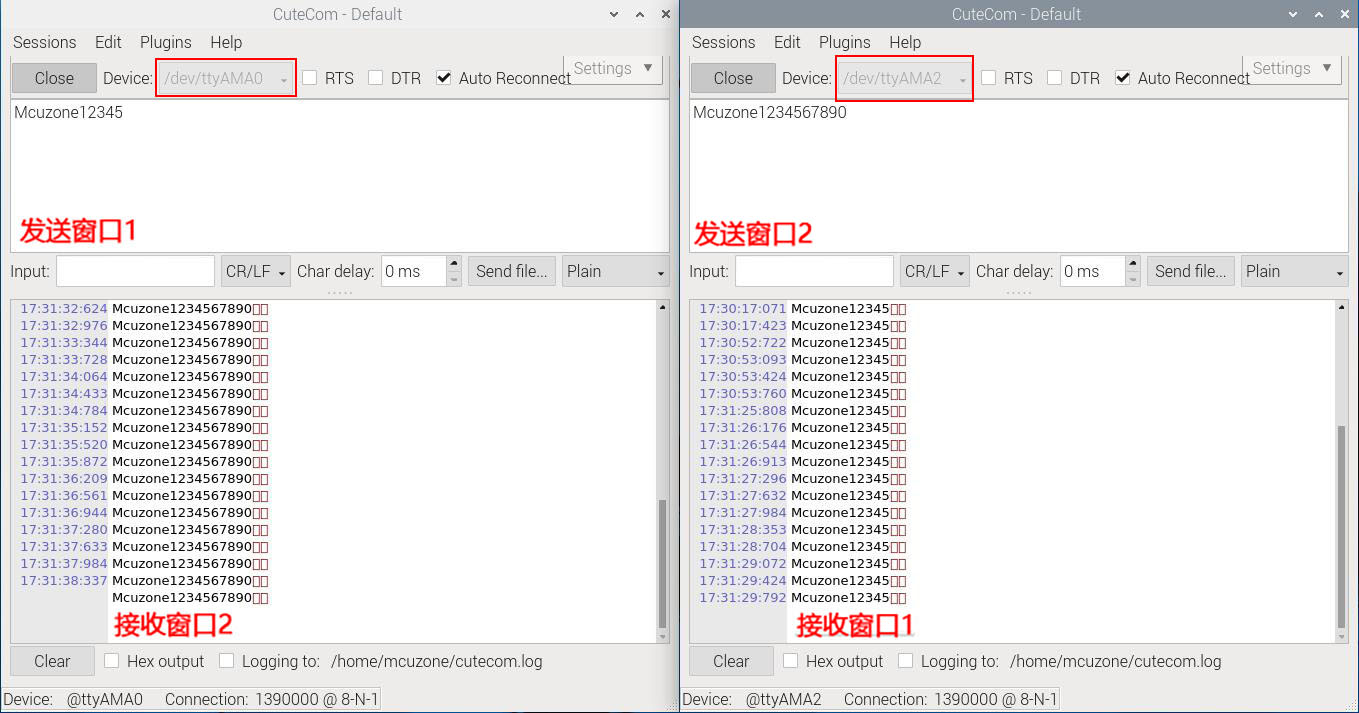Image resolution: width=1359 pixels, height=713 pixels.
Task: Click down arrow of left output scrollbar
Action: [x=662, y=635]
